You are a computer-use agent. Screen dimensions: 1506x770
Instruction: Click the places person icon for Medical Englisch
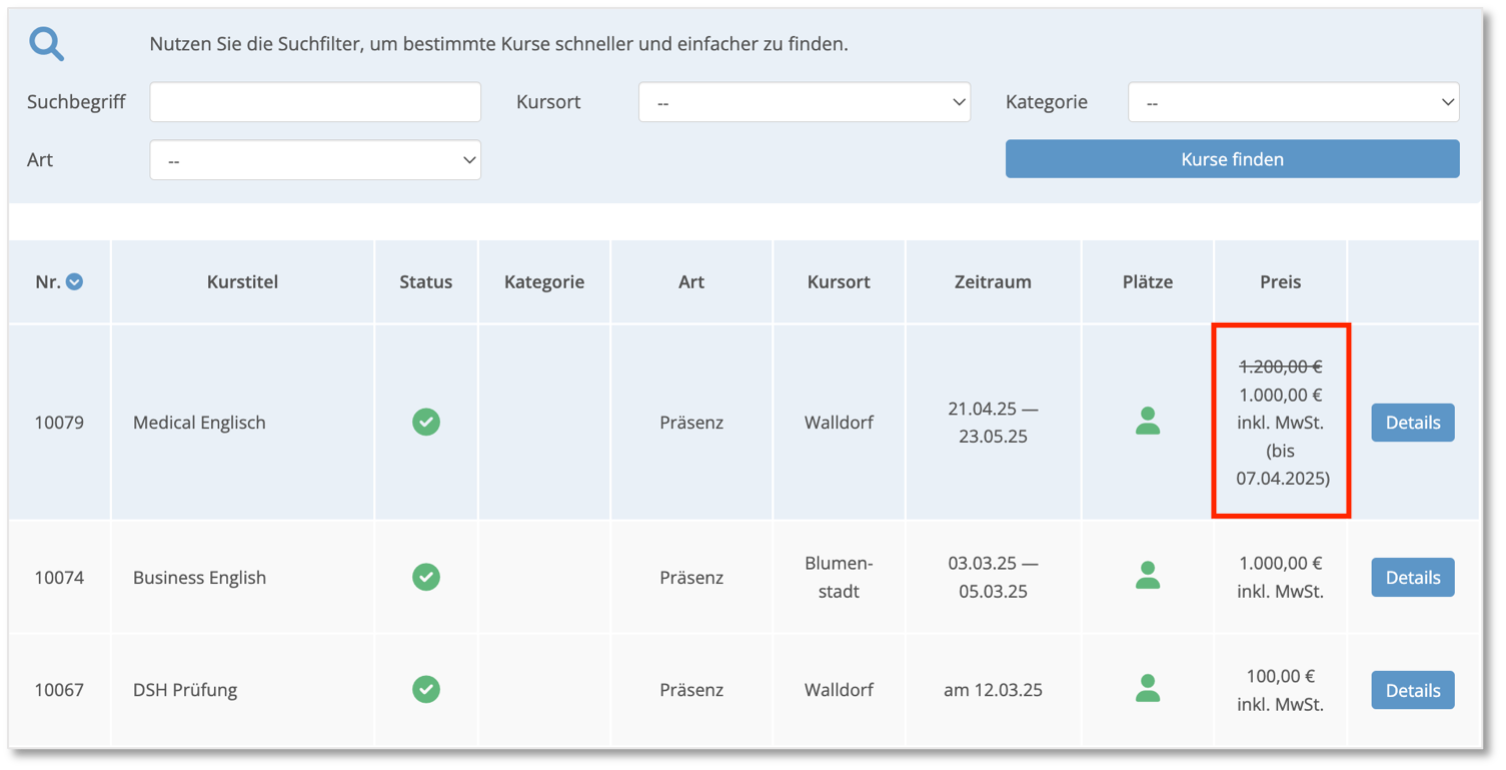point(1147,422)
